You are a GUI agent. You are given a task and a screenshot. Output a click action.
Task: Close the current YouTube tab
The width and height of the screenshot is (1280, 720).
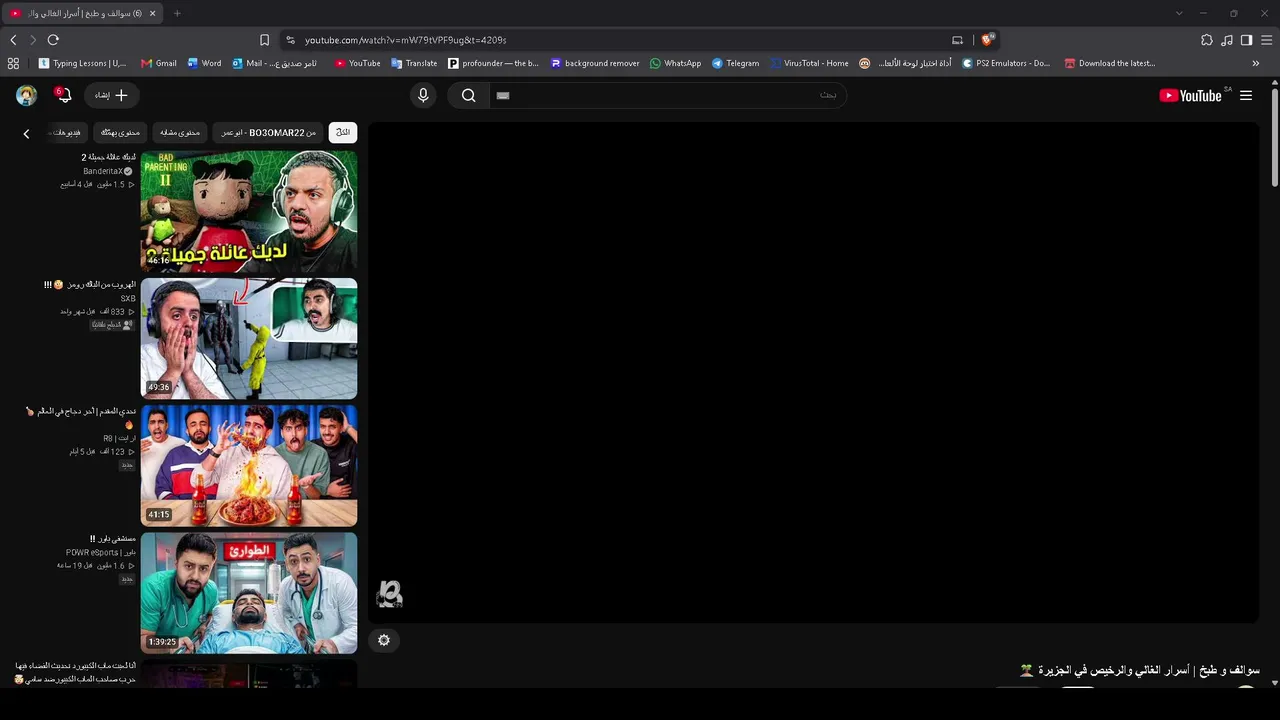coord(152,13)
